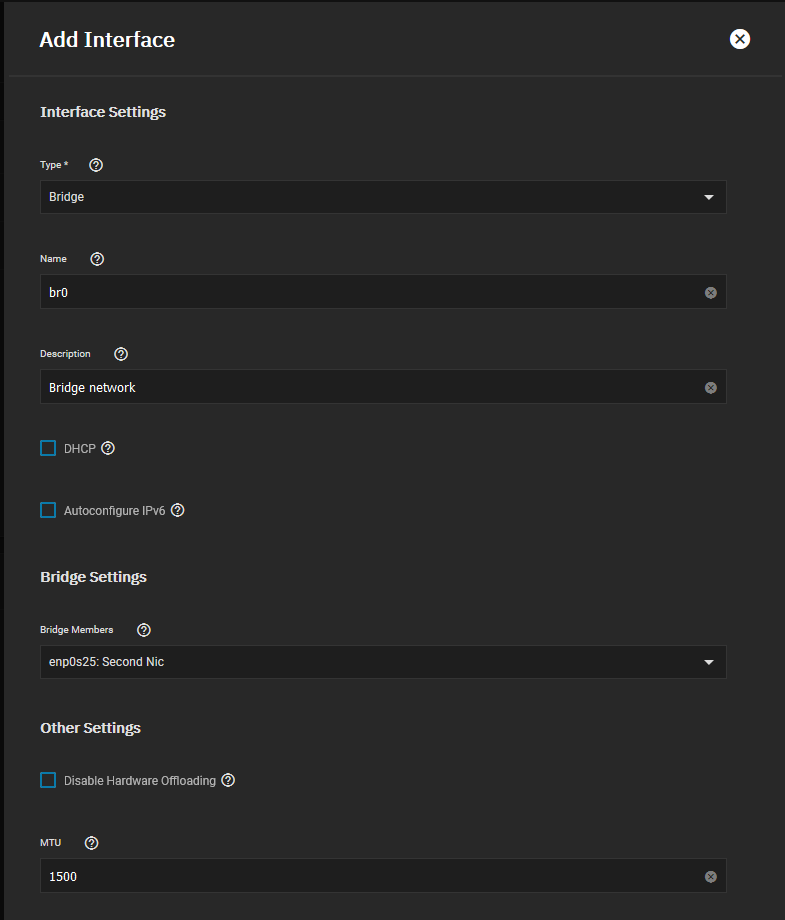
Task: Expand the Bridge Members dropdown
Action: 383,662
